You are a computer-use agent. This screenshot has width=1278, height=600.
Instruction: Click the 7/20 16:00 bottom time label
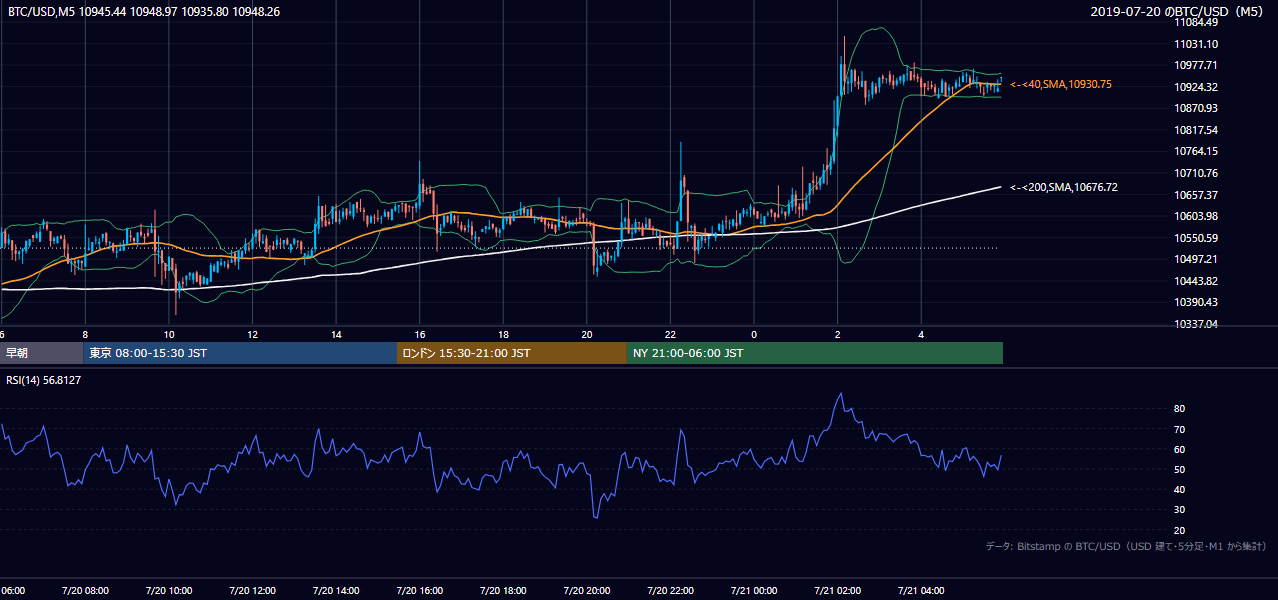(419, 591)
